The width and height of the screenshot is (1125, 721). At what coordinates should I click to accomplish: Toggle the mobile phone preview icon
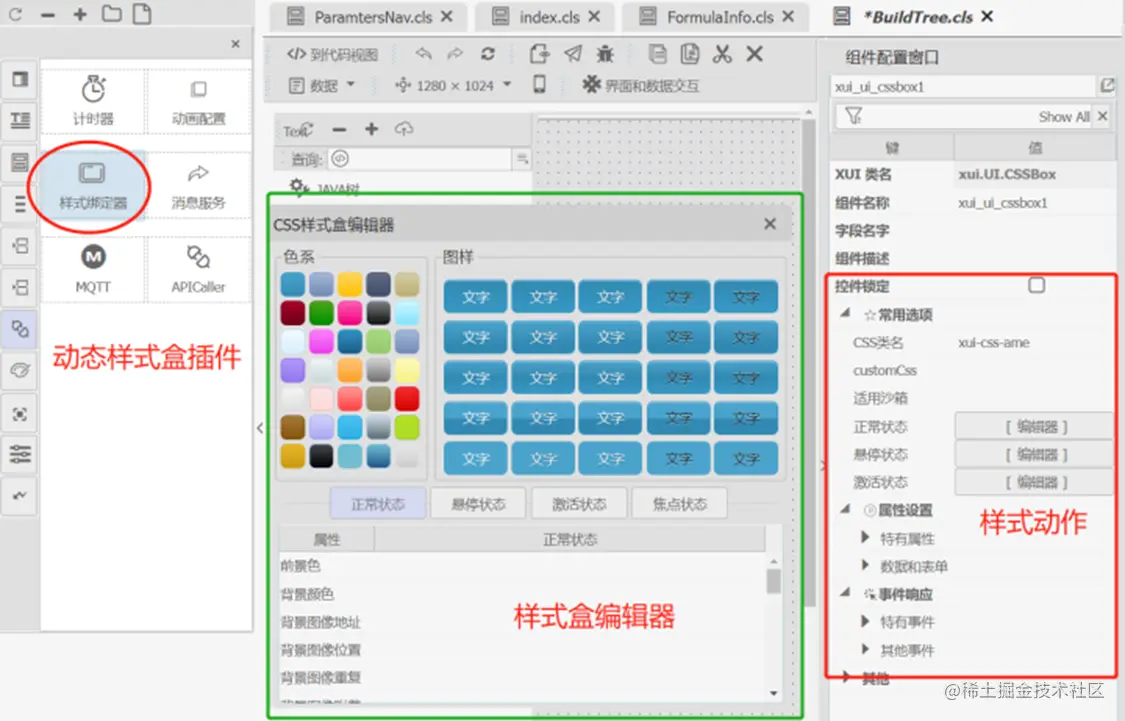coord(539,85)
